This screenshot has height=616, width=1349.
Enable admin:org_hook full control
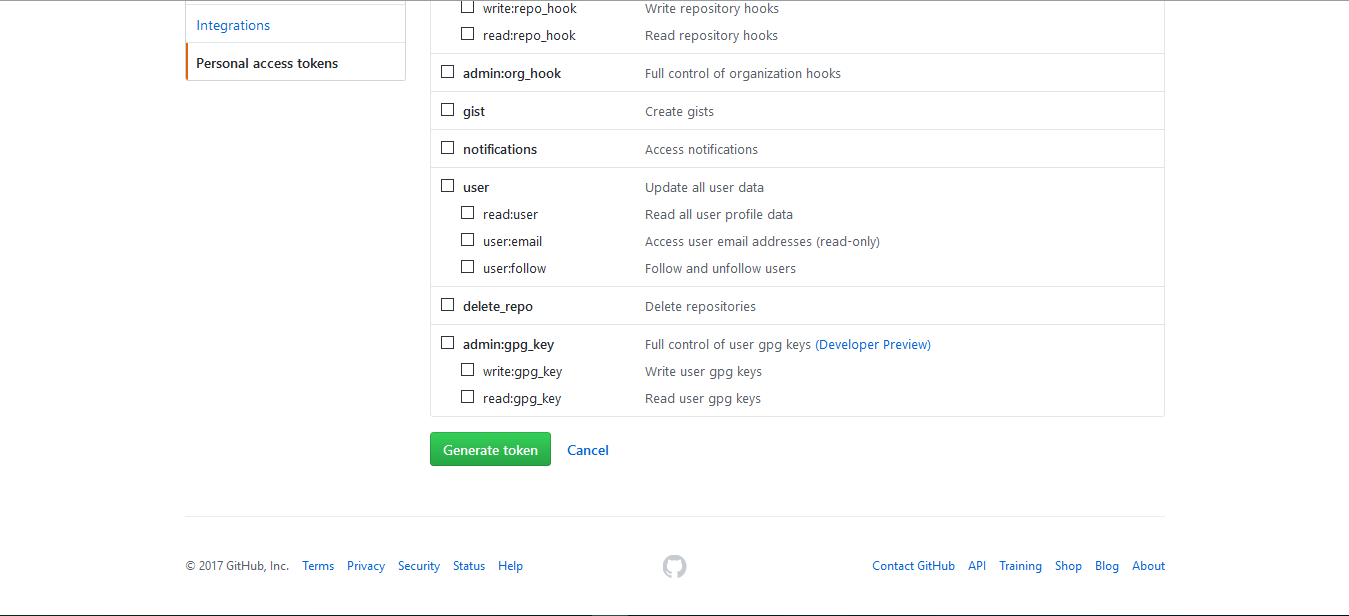(x=447, y=71)
